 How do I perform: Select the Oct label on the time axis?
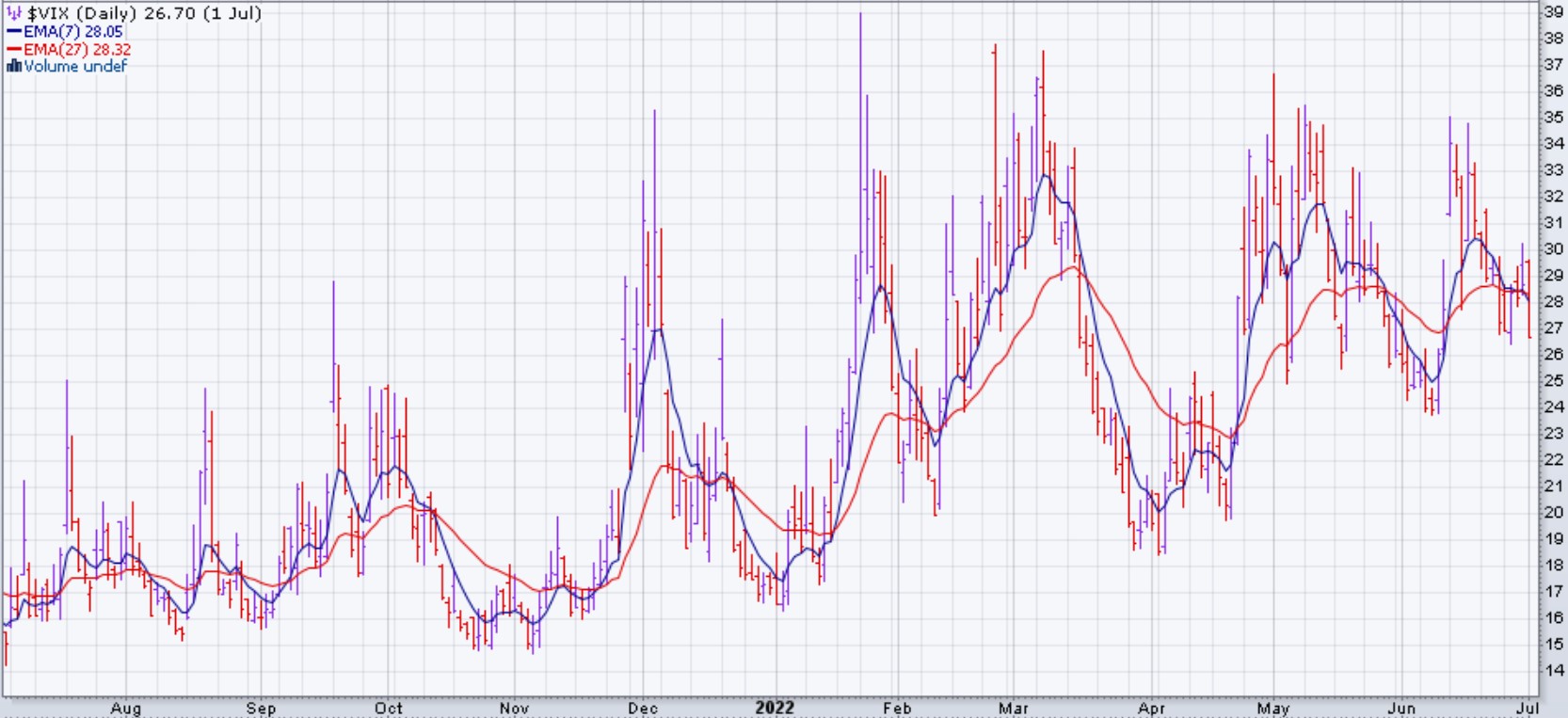pyautogui.click(x=388, y=708)
